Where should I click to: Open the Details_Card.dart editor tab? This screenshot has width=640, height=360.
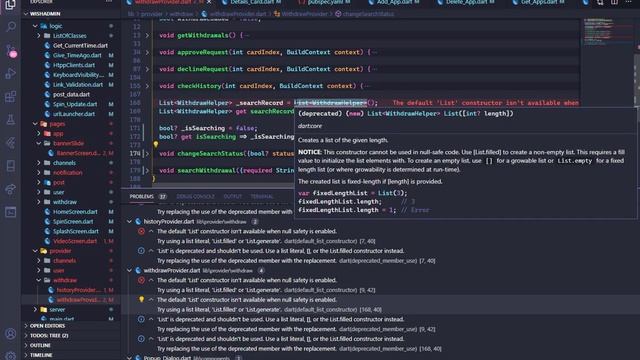(252, 2)
